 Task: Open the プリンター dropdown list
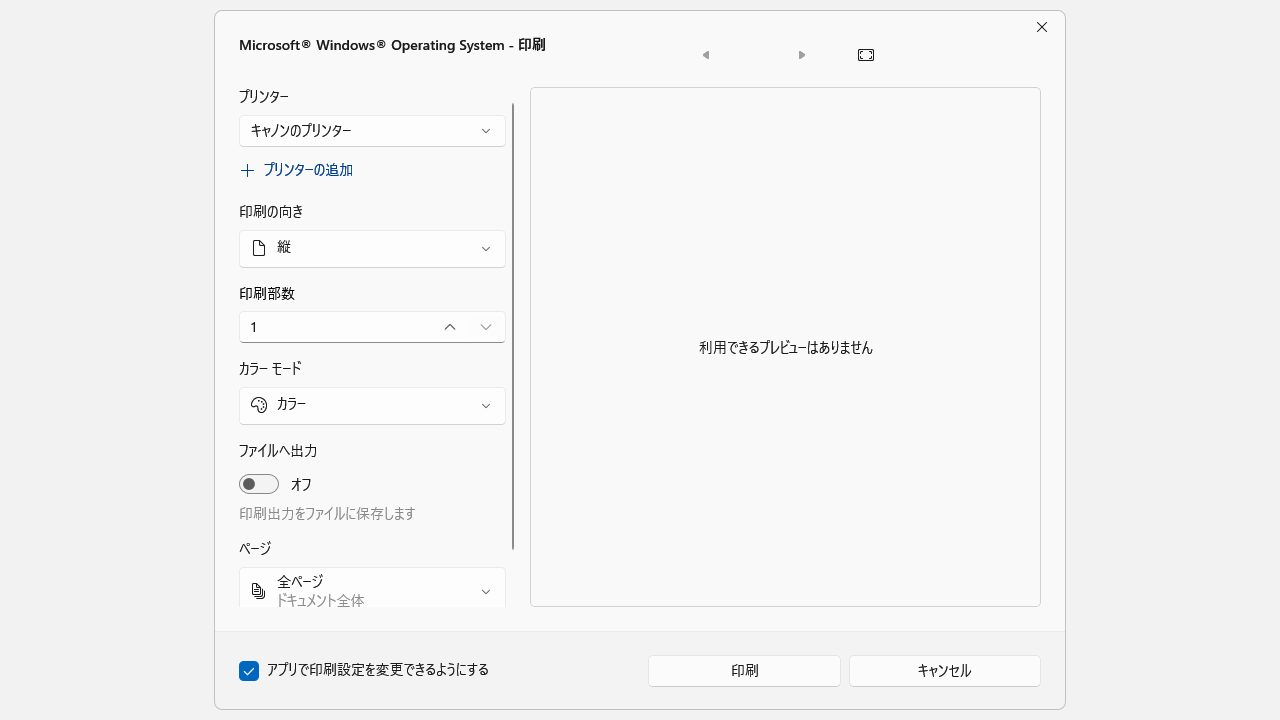(486, 131)
